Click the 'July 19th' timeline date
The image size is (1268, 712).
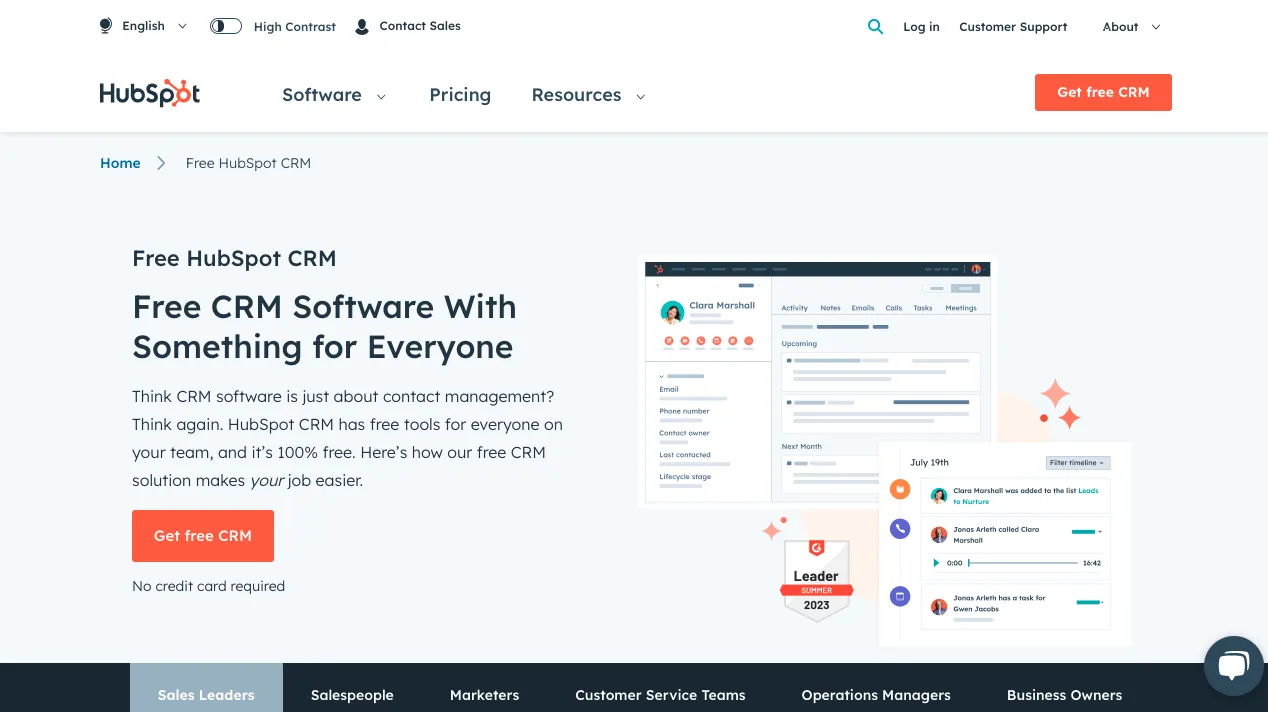pyautogui.click(x=929, y=463)
